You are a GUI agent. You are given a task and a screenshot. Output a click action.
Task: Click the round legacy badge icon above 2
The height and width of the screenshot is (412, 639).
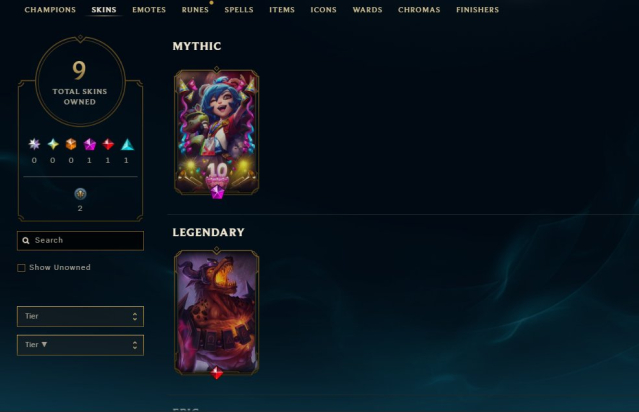click(80, 194)
